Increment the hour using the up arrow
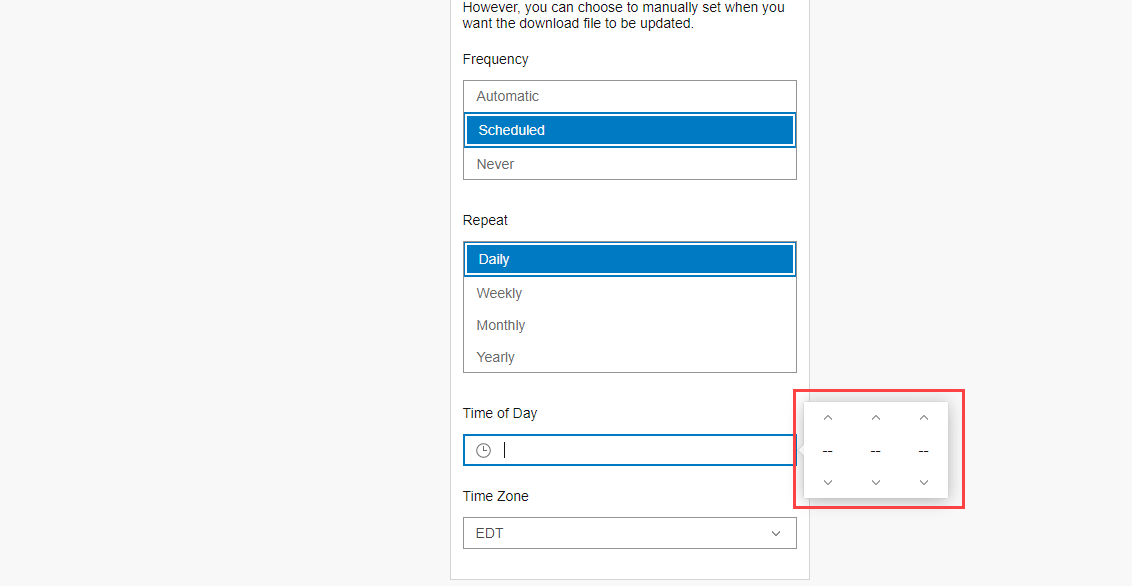Image resolution: width=1132 pixels, height=586 pixels. (x=827, y=417)
